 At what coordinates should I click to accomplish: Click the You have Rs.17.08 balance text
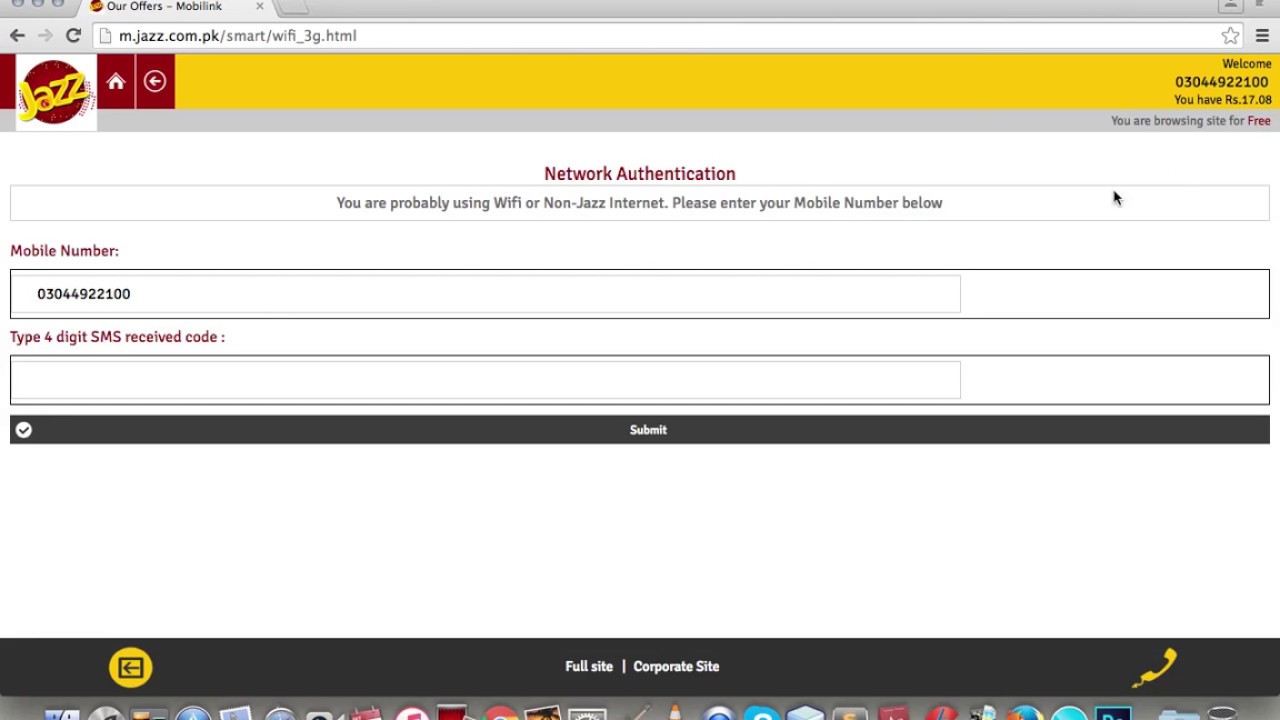[x=1223, y=100]
